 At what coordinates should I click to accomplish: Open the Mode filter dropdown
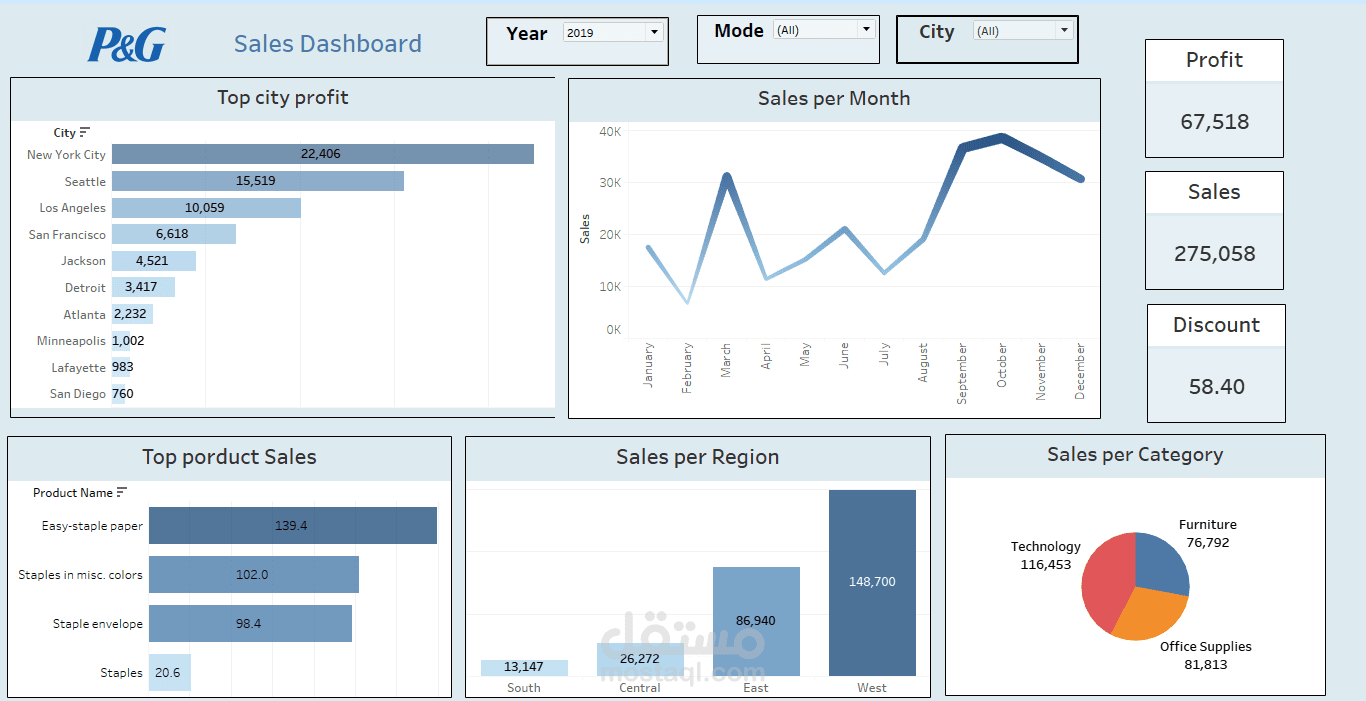pyautogui.click(x=825, y=31)
